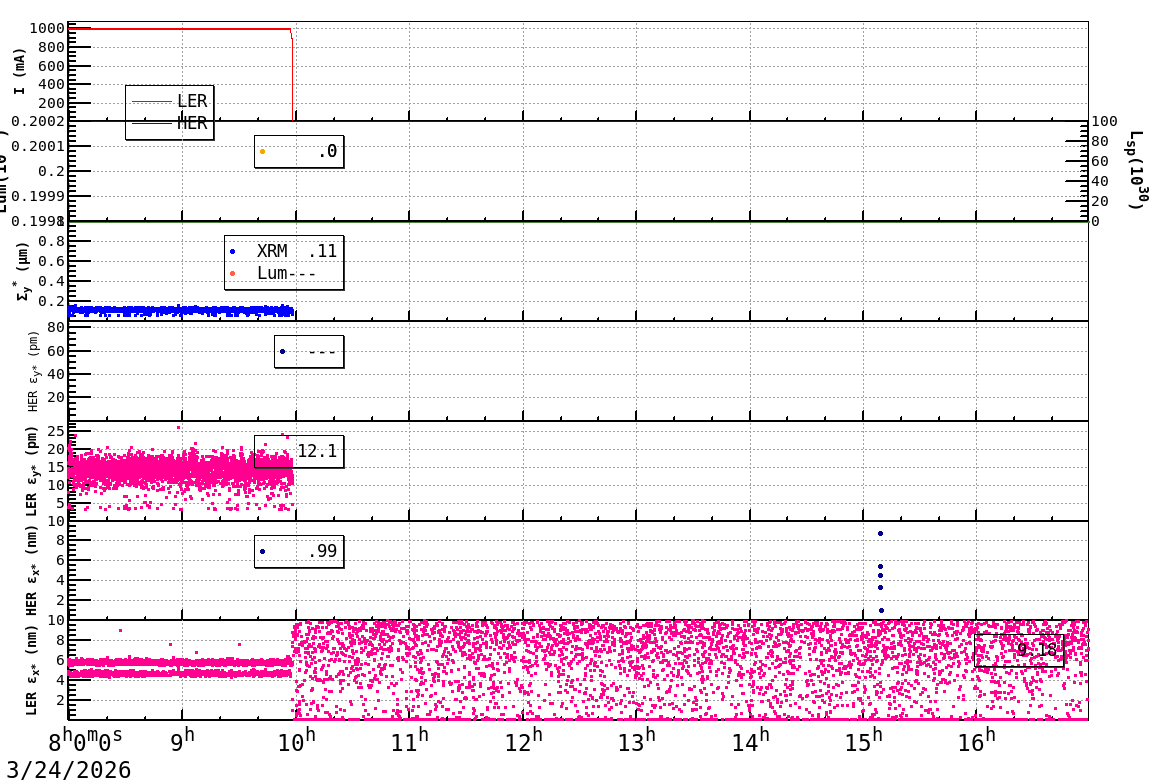1160x782 pixels.
Task: Click the 11h time axis label
Action: point(409,741)
